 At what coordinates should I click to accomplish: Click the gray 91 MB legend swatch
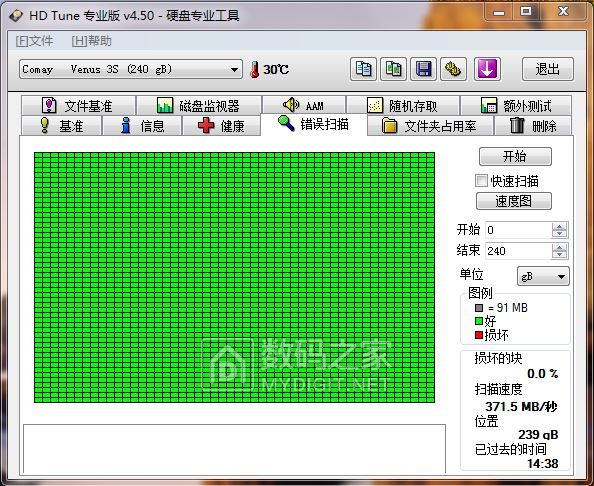[479, 308]
